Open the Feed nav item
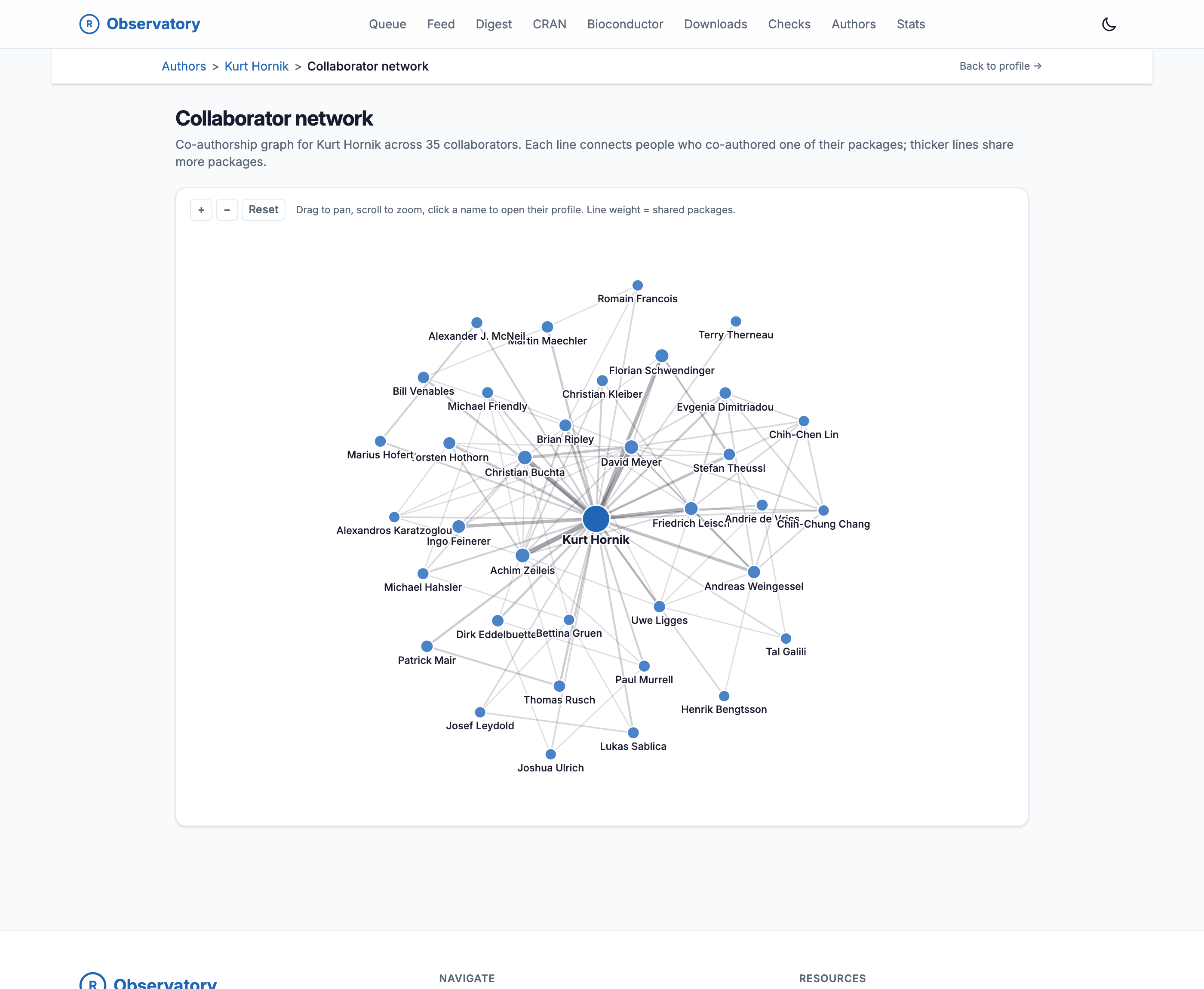Viewport: 1204px width, 989px height. pos(441,24)
